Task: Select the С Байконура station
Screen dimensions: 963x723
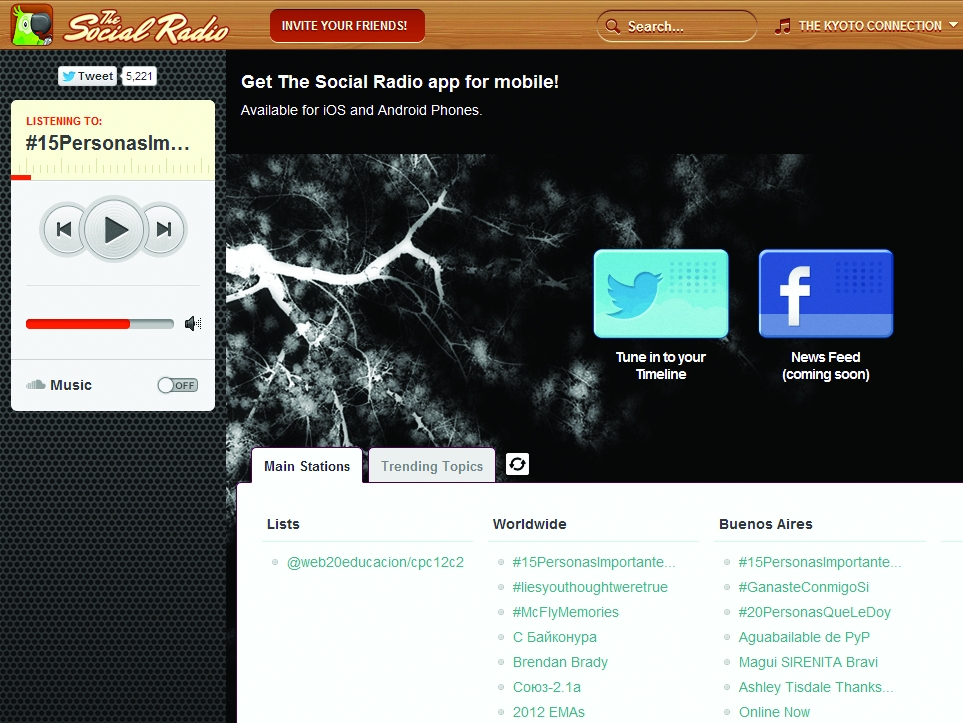Action: (x=554, y=637)
